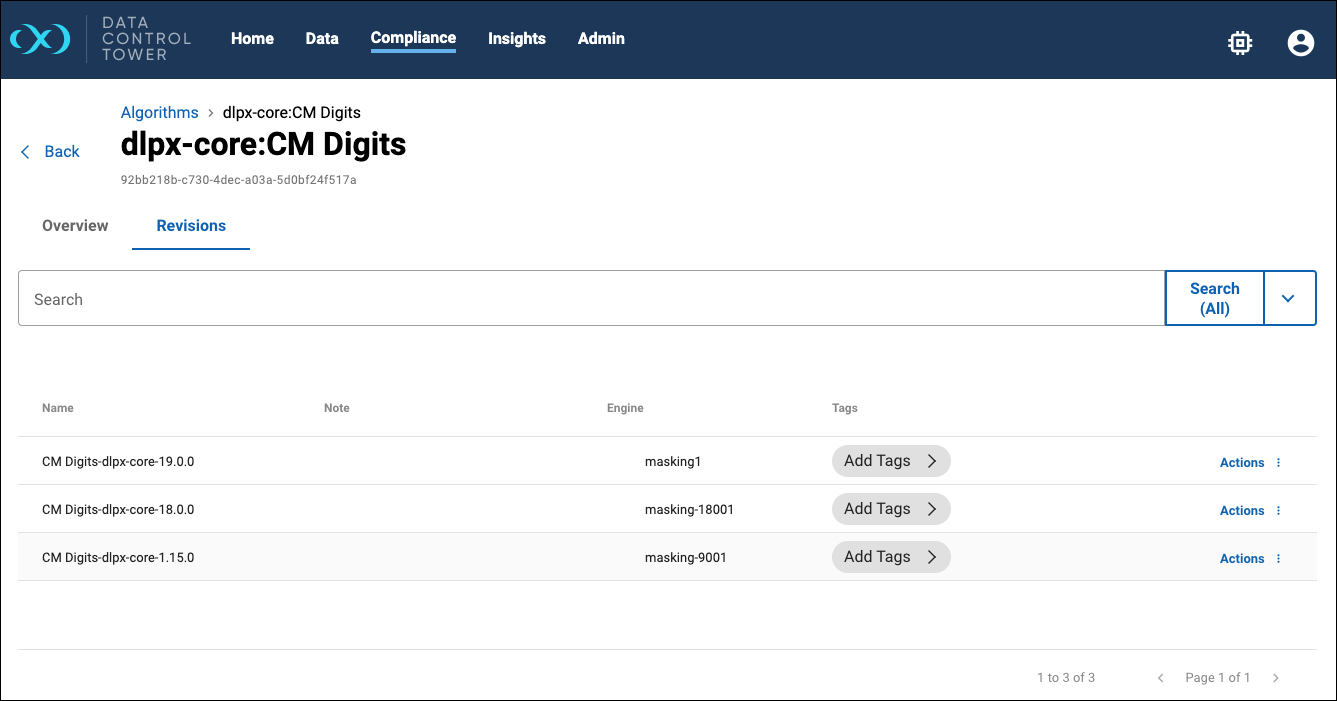This screenshot has height=701, width=1337.
Task: Click the Search (All) button
Action: pyautogui.click(x=1214, y=298)
